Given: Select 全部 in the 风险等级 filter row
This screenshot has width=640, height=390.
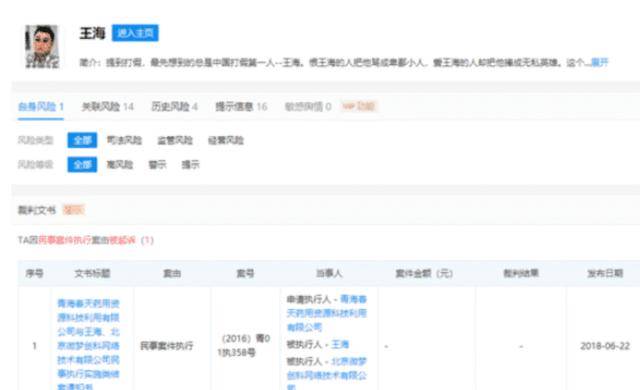Looking at the screenshot, I should point(82,165).
